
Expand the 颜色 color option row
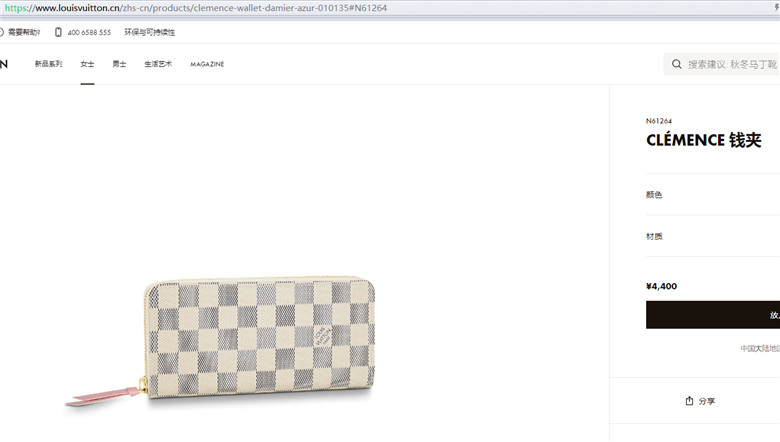pyautogui.click(x=713, y=194)
